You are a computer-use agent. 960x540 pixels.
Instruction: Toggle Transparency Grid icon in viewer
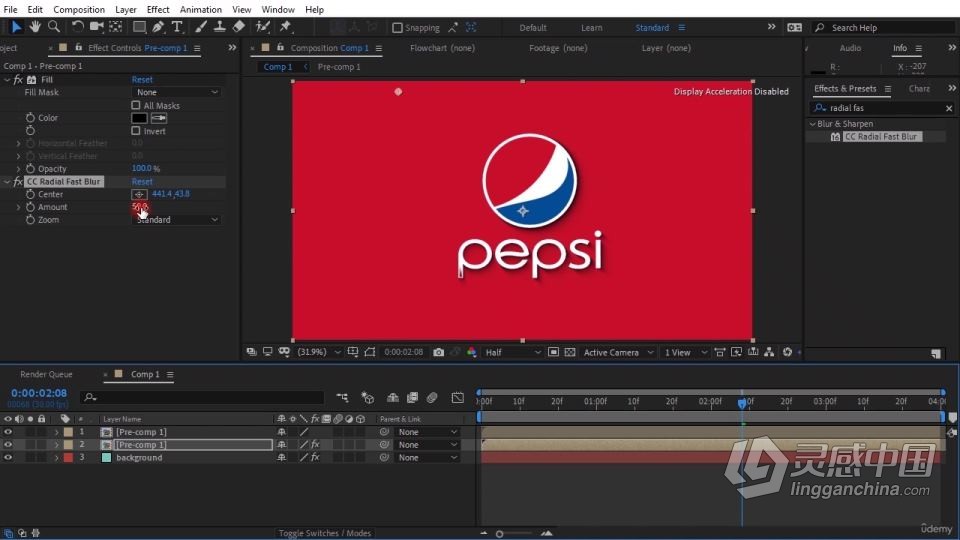coord(570,352)
